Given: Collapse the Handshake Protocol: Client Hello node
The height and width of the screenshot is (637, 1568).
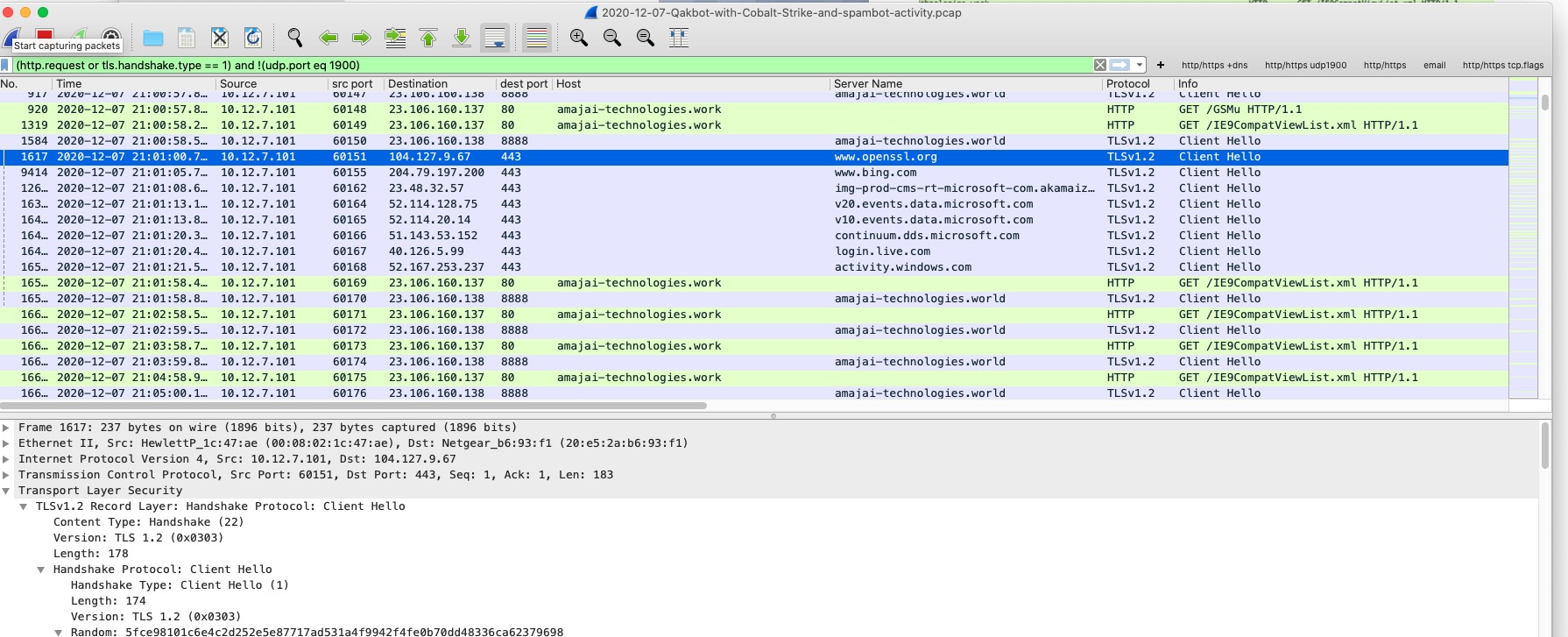Looking at the screenshot, I should click(41, 570).
